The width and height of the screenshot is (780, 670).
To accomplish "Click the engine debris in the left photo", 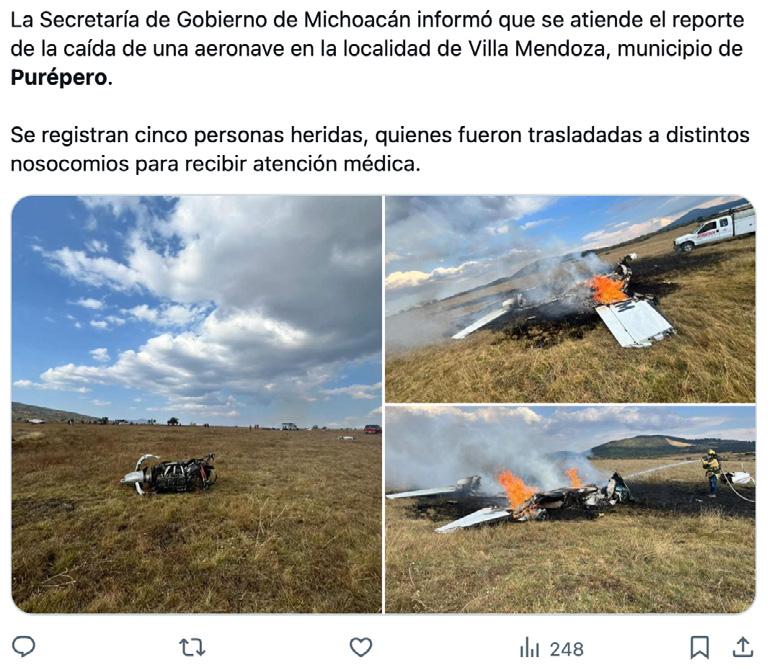I will [x=169, y=474].
